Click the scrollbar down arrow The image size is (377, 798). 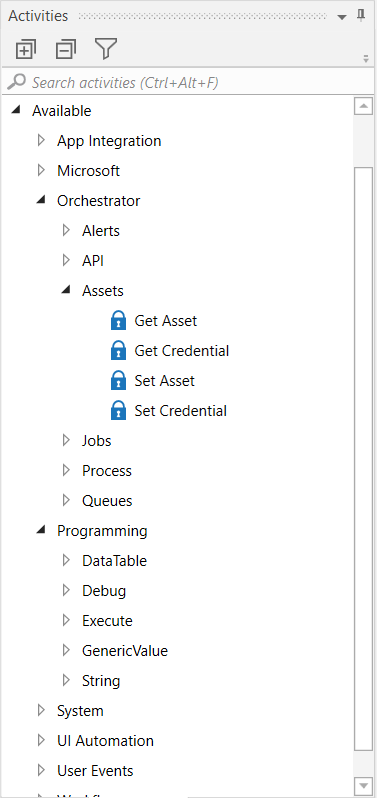coord(363,785)
